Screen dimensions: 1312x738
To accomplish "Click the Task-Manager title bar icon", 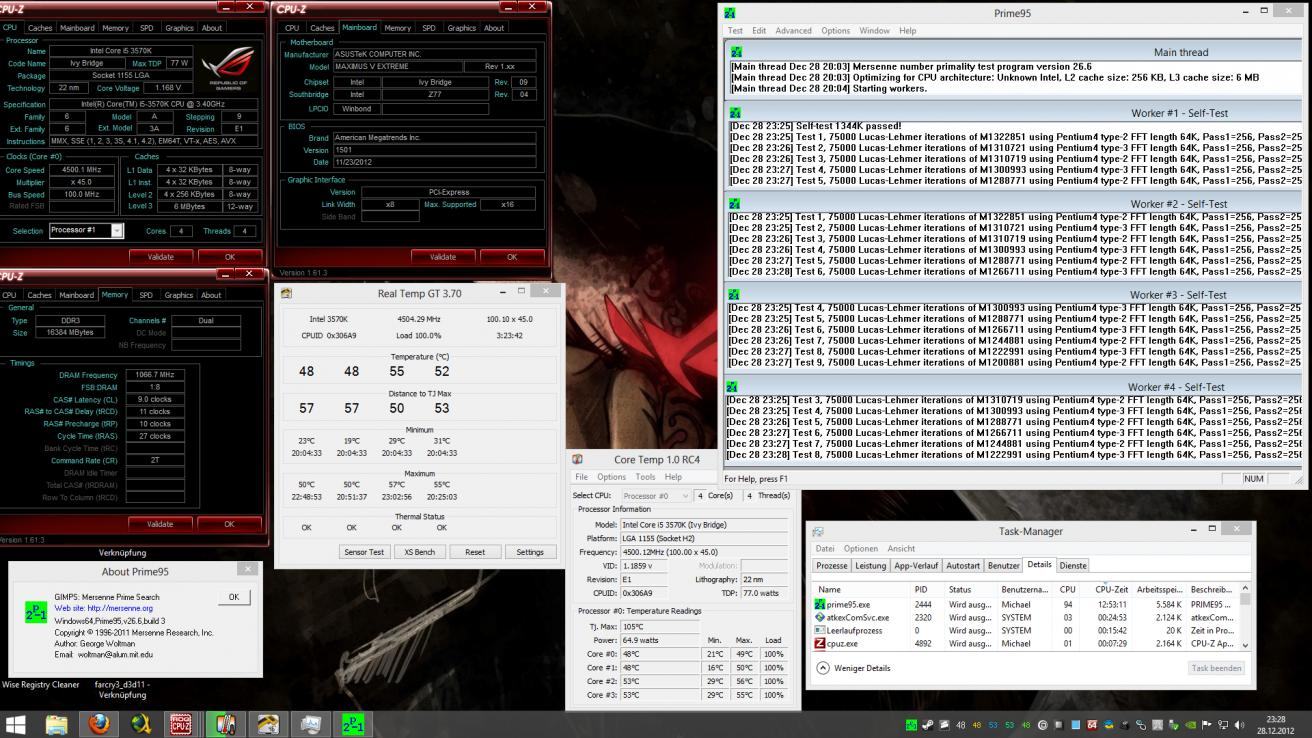I will click(818, 532).
